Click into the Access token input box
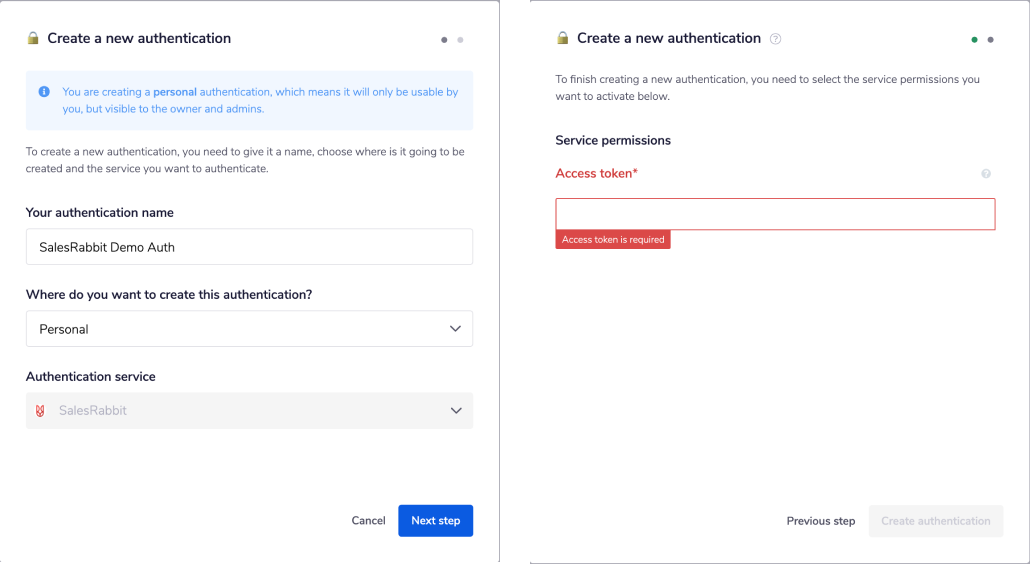The image size is (1030, 564). 775,214
